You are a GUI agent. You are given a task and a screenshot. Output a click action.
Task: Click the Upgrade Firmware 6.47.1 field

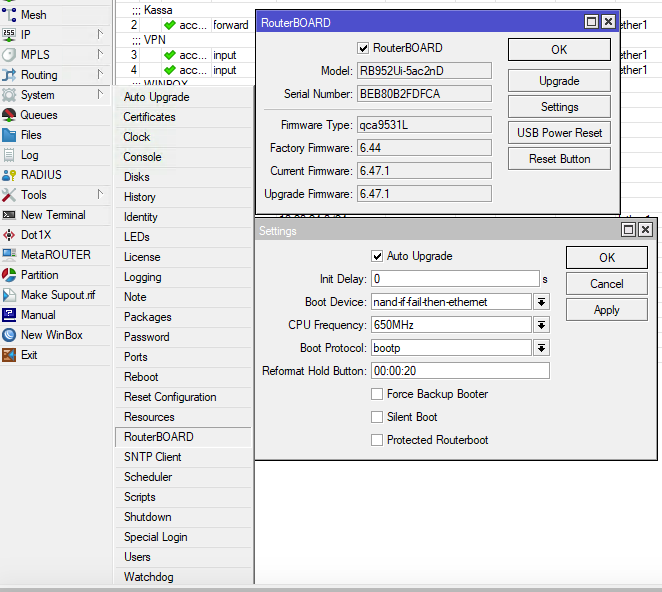point(424,194)
